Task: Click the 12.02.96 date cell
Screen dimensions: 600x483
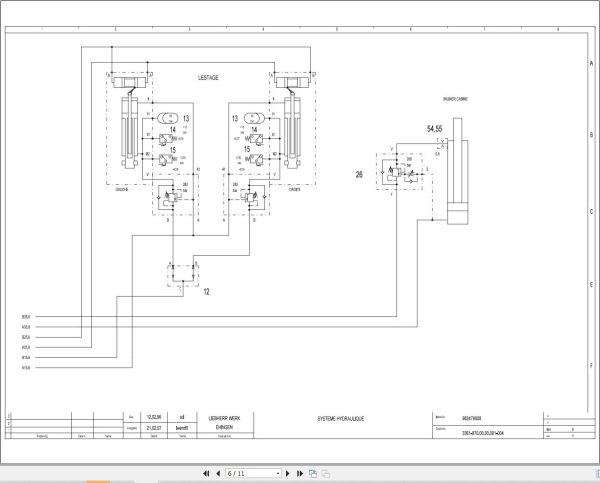Action: point(154,417)
